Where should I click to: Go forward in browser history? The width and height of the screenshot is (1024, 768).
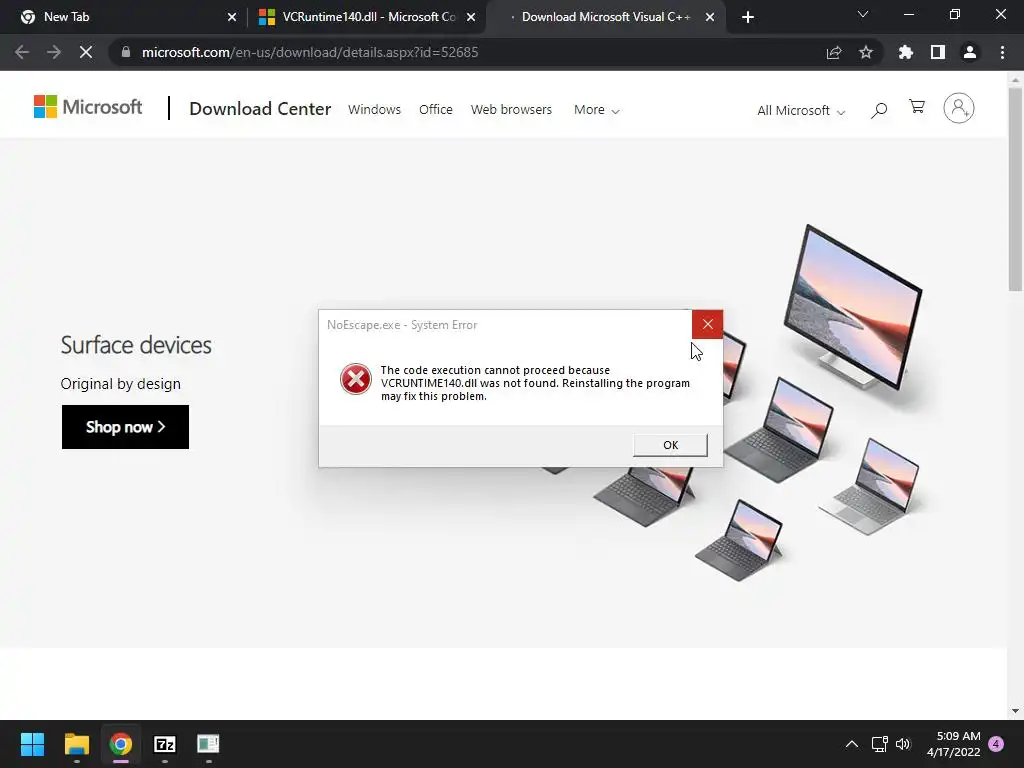pos(54,52)
